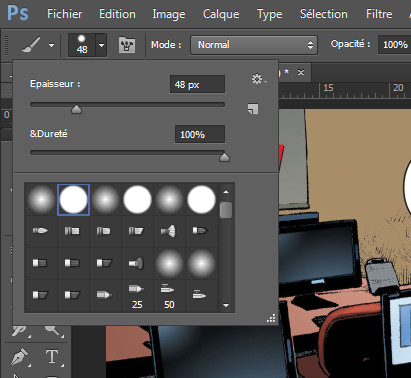411x378 pixels.
Task: Collapse the brush preset picker arrow next to 48
Action: [x=101, y=45]
